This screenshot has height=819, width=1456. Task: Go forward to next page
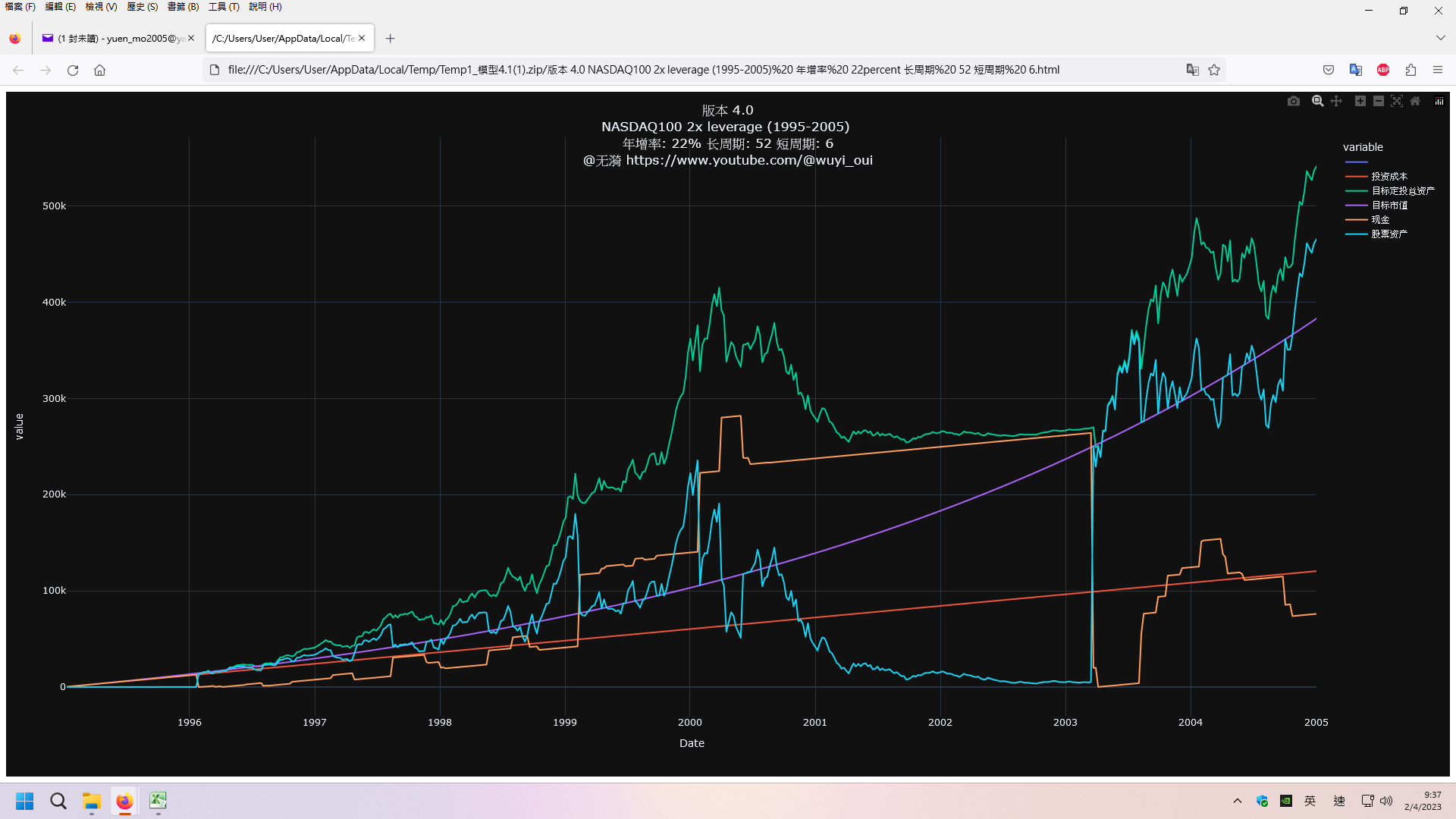click(x=45, y=70)
